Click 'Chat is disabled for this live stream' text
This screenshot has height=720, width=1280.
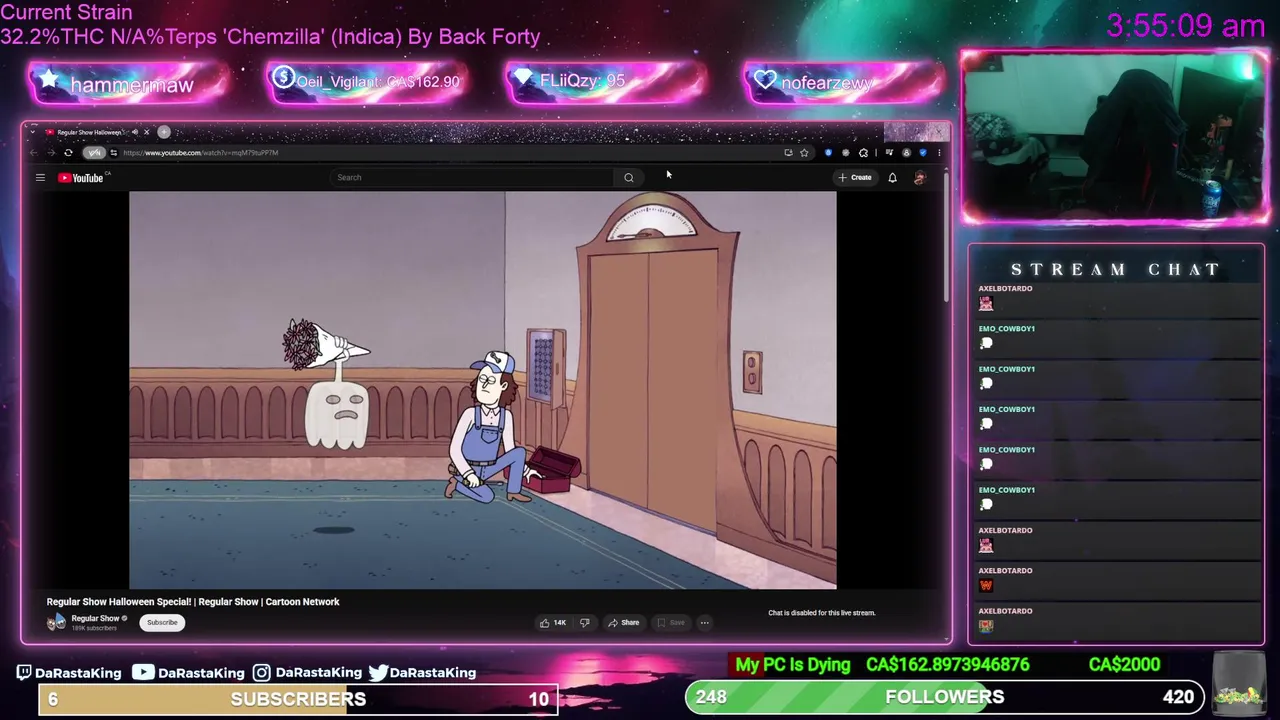pyautogui.click(x=822, y=613)
